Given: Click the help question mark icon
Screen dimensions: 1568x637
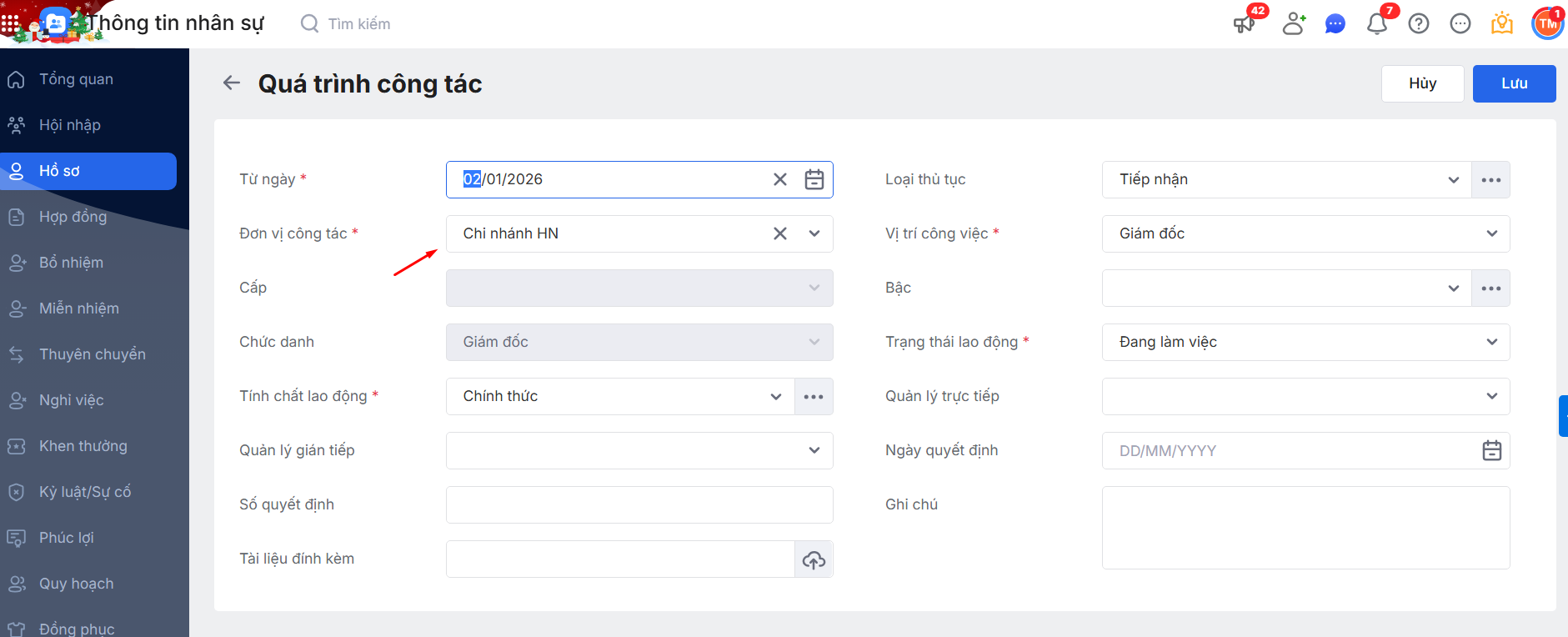Looking at the screenshot, I should (x=1419, y=24).
